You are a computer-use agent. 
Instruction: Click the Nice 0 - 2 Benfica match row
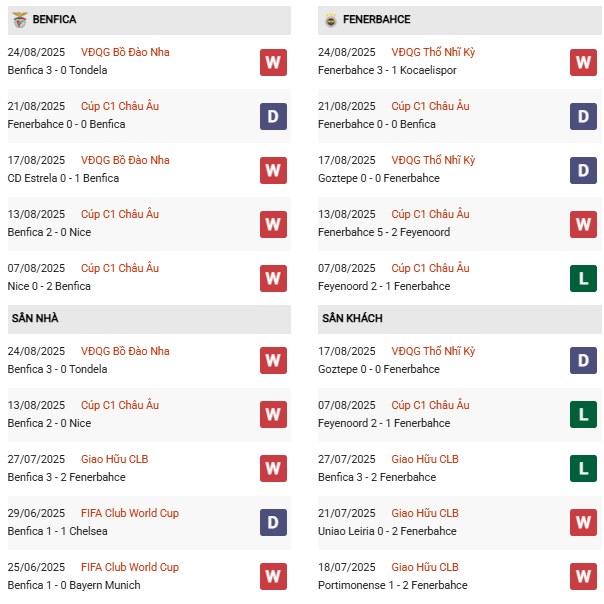tap(49, 286)
